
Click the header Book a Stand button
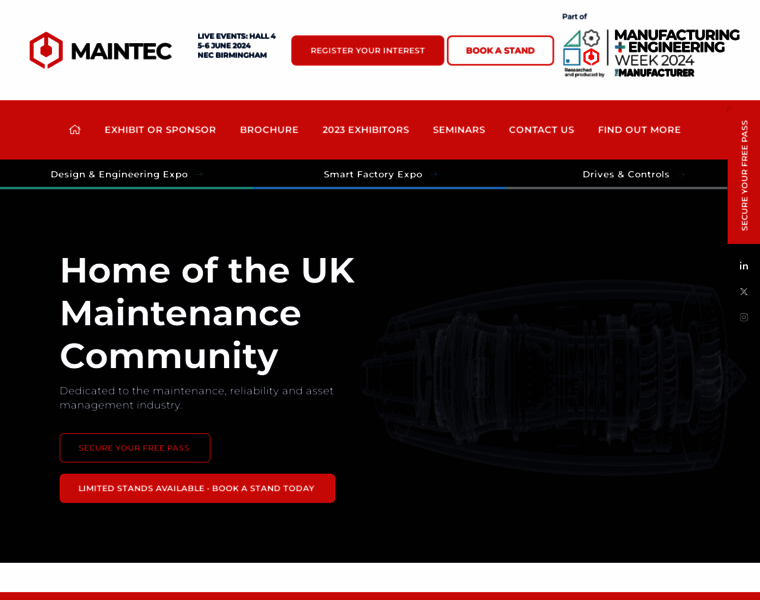point(500,50)
